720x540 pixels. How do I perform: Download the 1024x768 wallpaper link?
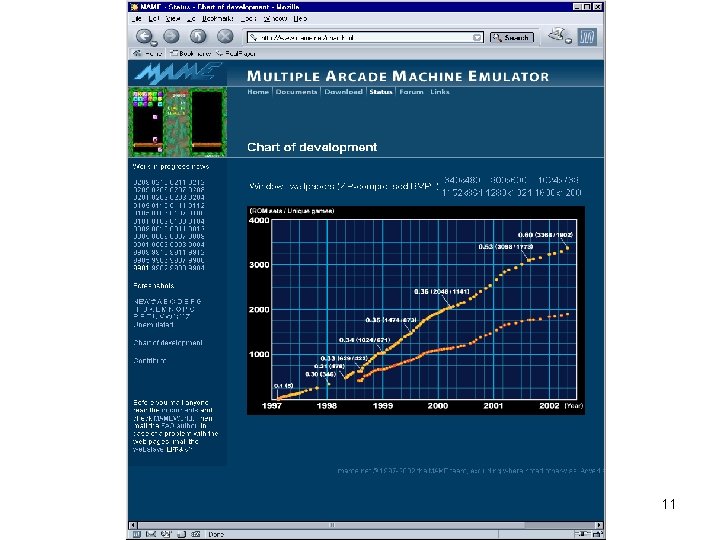(x=558, y=180)
